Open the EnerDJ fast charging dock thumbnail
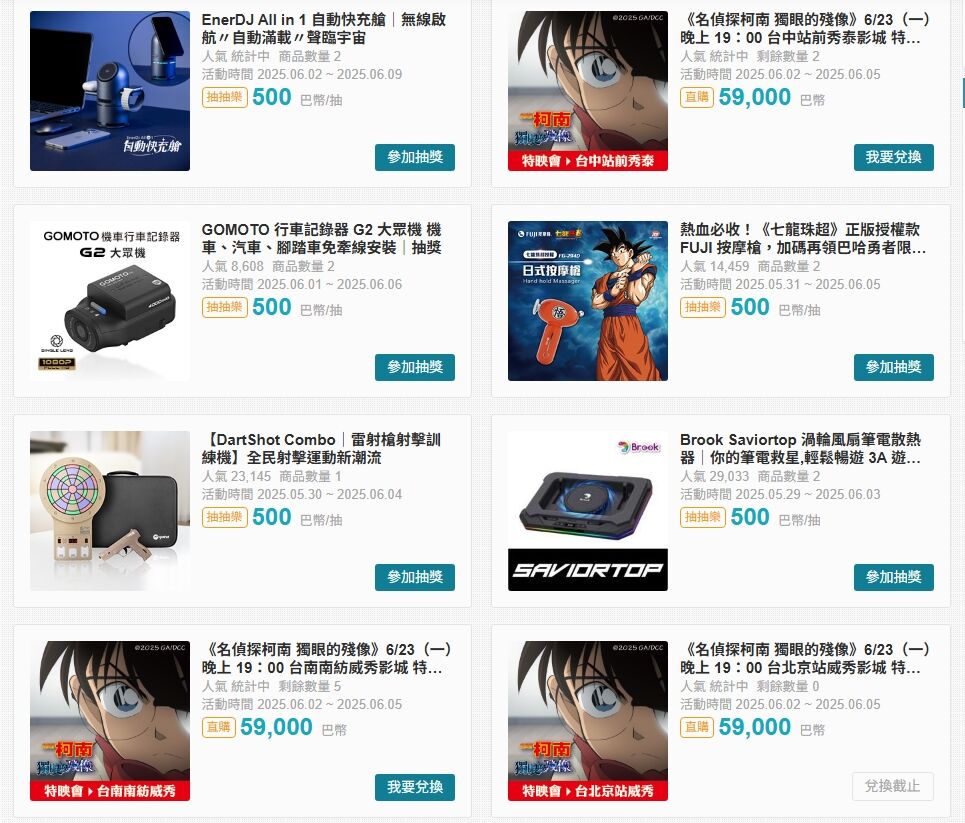The height and width of the screenshot is (823, 965). (110, 91)
